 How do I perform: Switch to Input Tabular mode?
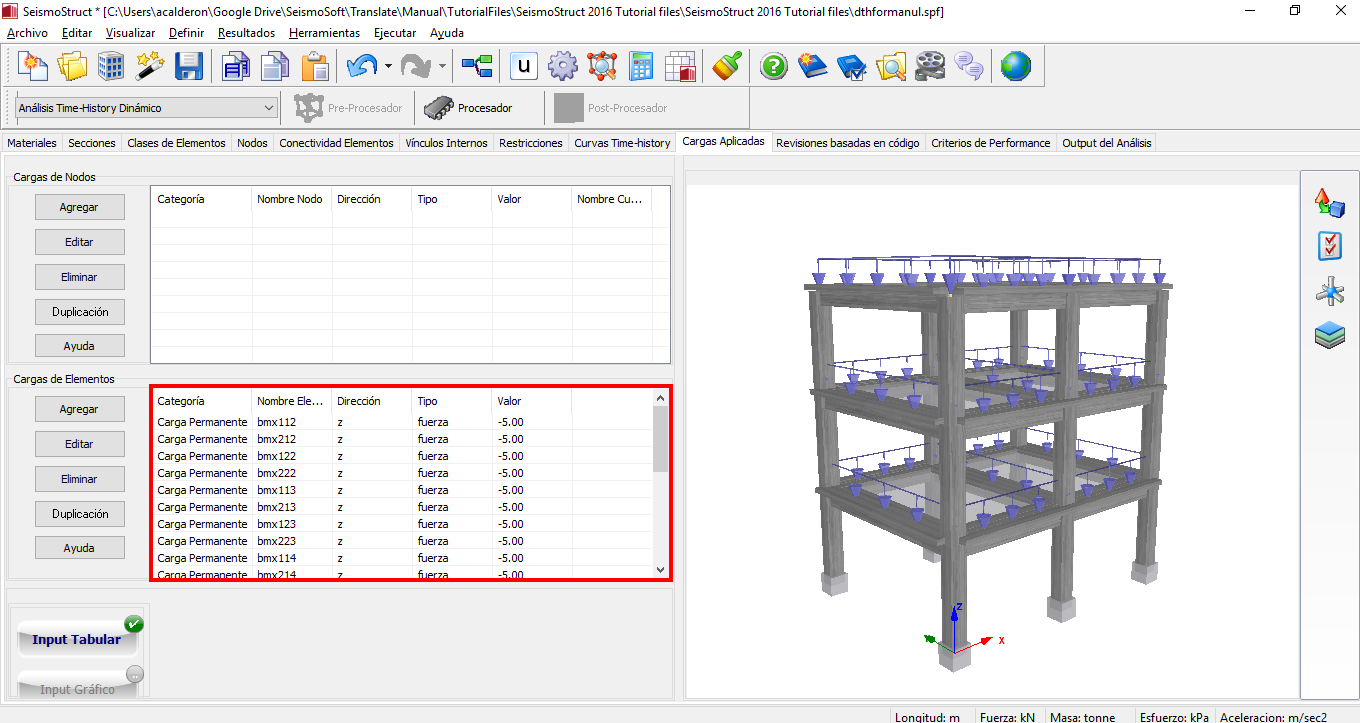pos(77,639)
